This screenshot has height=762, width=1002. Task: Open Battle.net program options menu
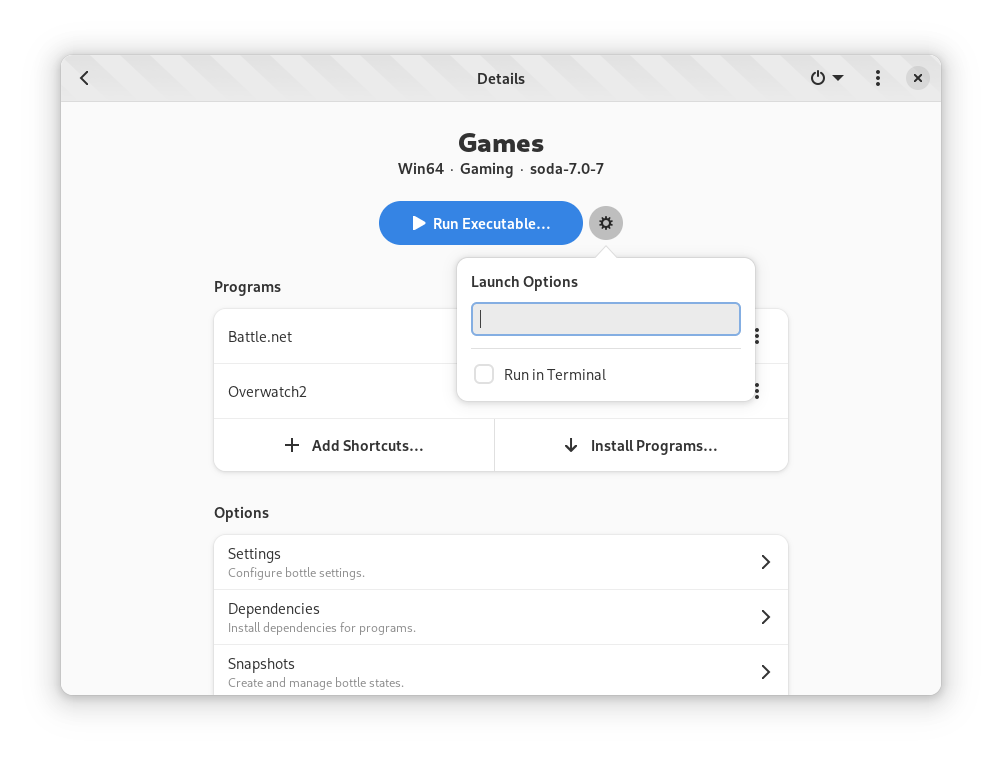757,336
